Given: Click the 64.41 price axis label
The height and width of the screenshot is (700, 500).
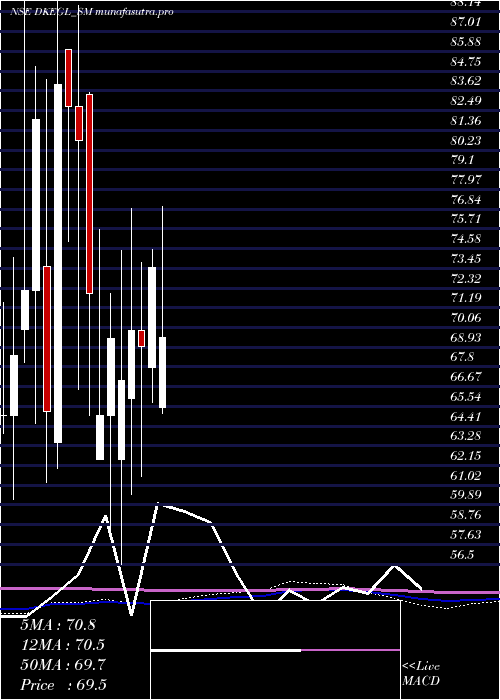Looking at the screenshot, I should point(466,416).
